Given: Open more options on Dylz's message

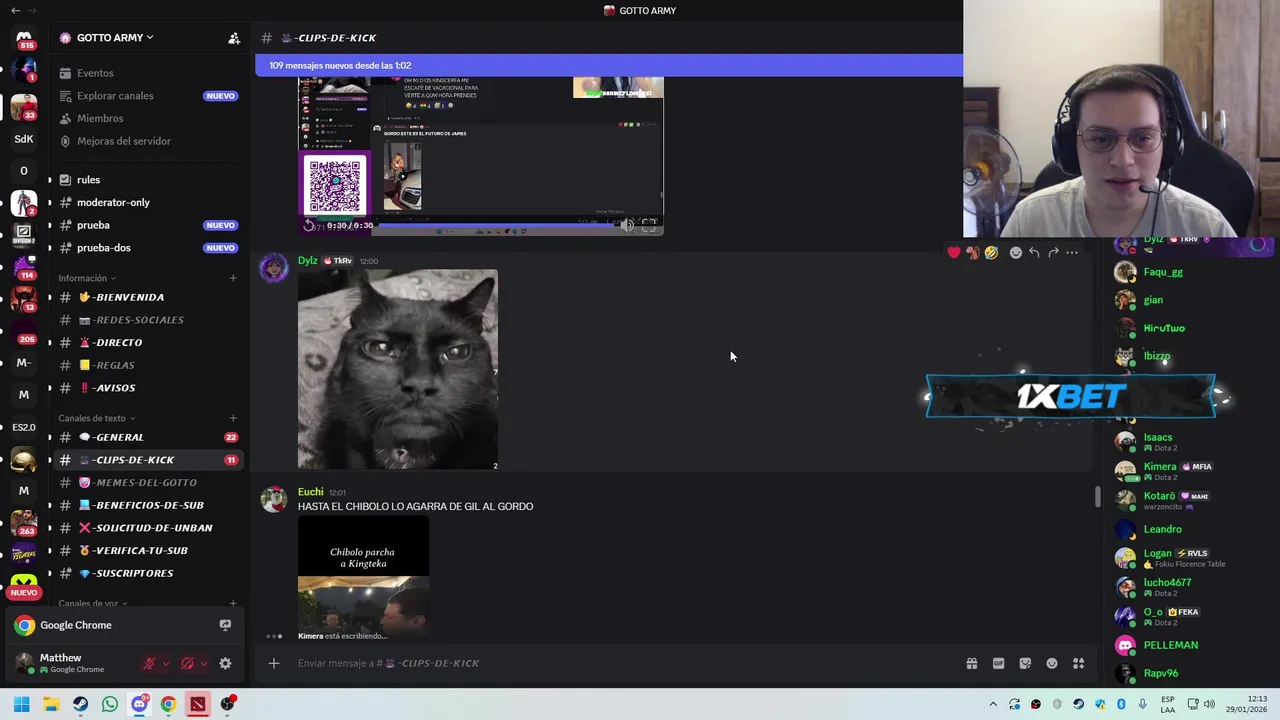Looking at the screenshot, I should [x=1072, y=253].
